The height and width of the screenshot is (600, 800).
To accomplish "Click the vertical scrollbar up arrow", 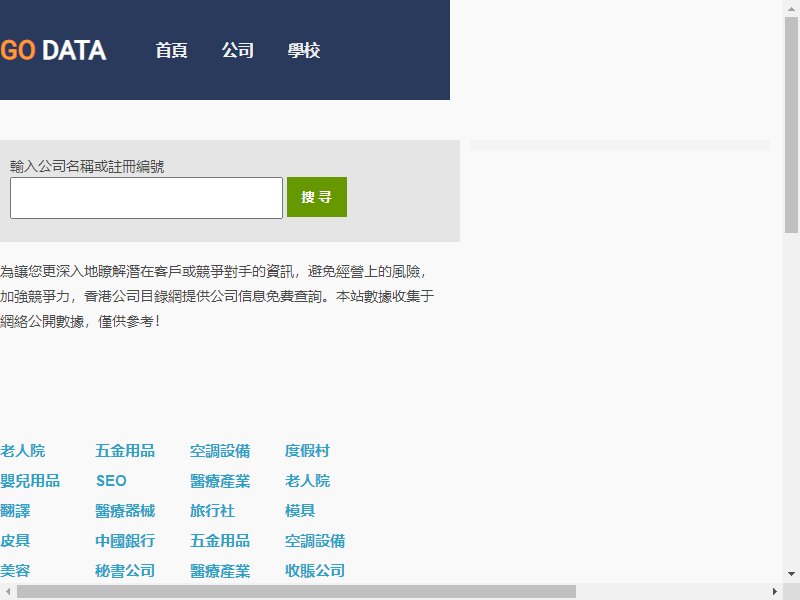I will pos(791,8).
